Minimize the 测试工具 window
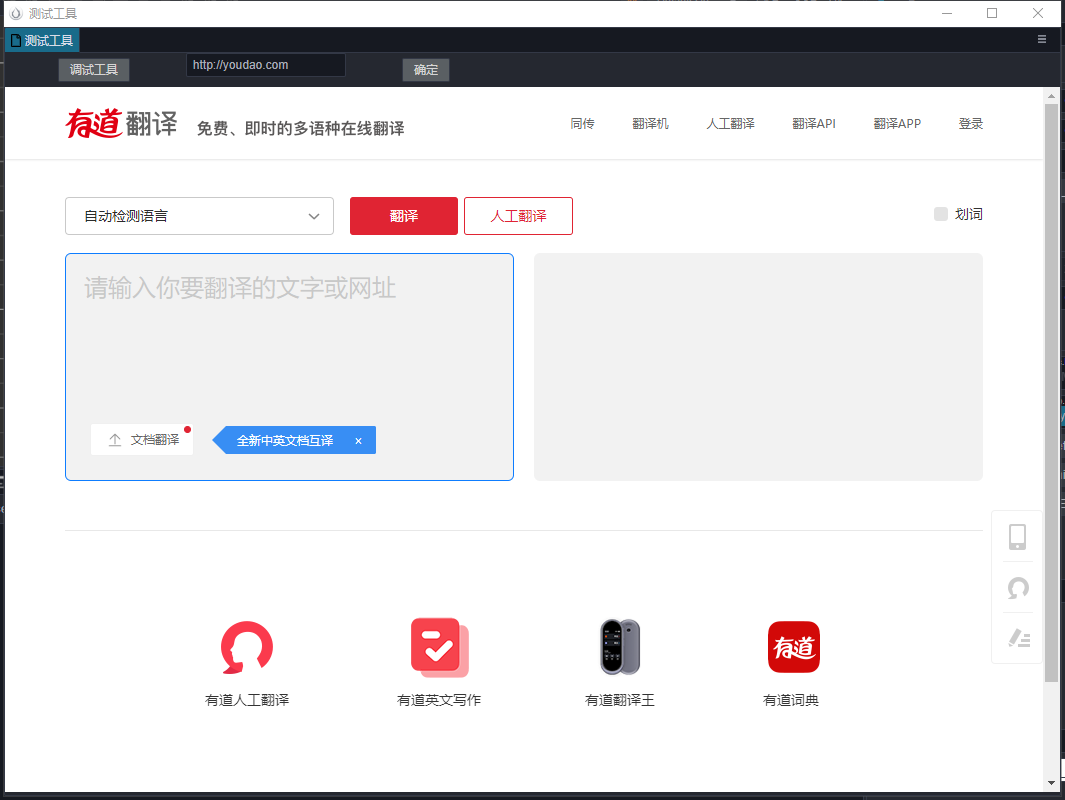This screenshot has height=800, width=1065. [947, 13]
